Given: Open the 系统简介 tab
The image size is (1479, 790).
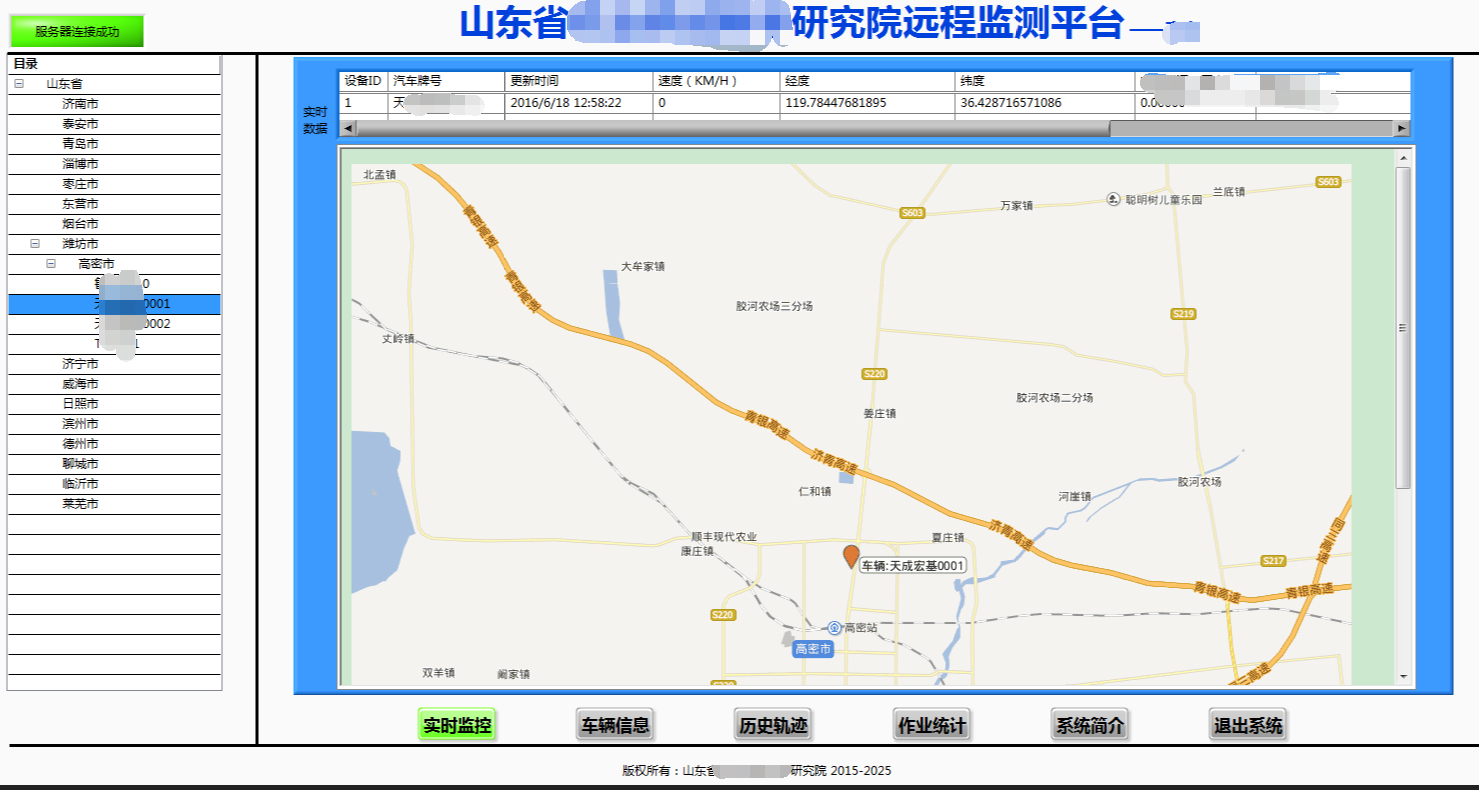Looking at the screenshot, I should coord(1090,725).
